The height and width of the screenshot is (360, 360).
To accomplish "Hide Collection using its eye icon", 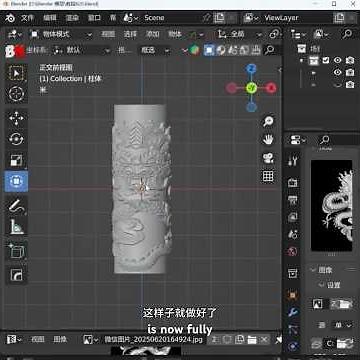I will (338, 60).
